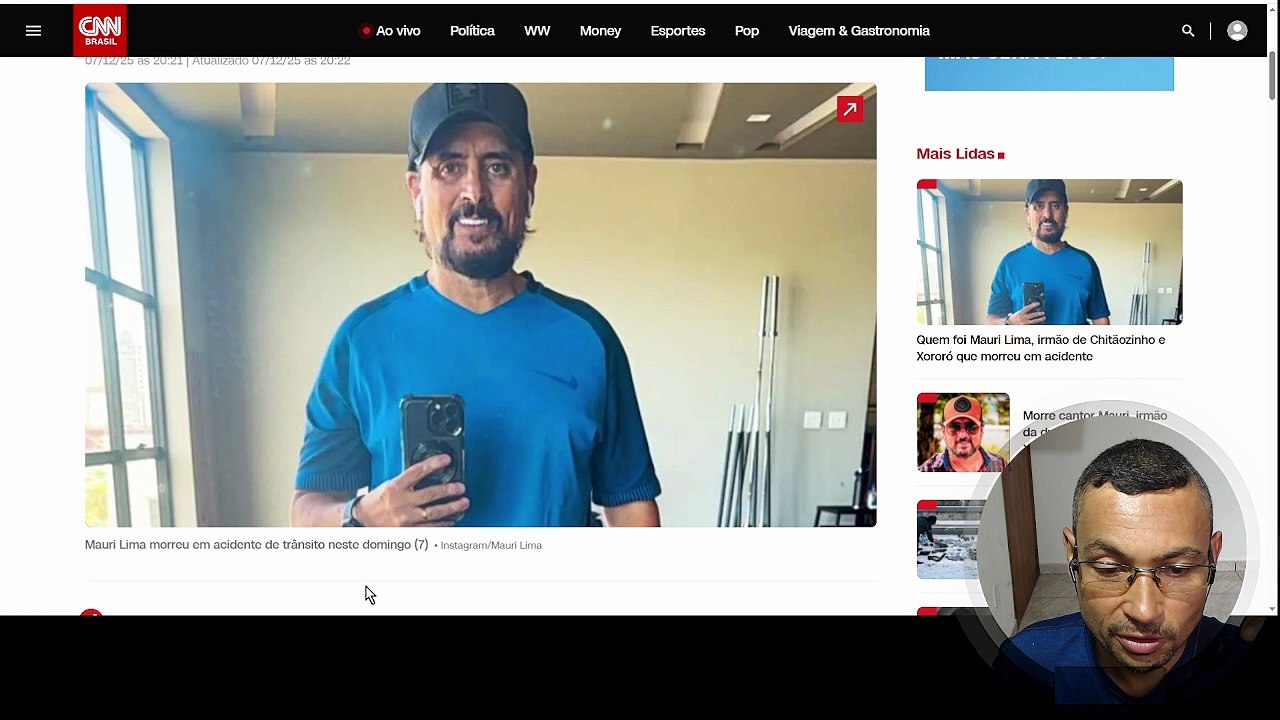The width and height of the screenshot is (1280, 720).
Task: Expand main article photo with arrow icon
Action: 849,109
